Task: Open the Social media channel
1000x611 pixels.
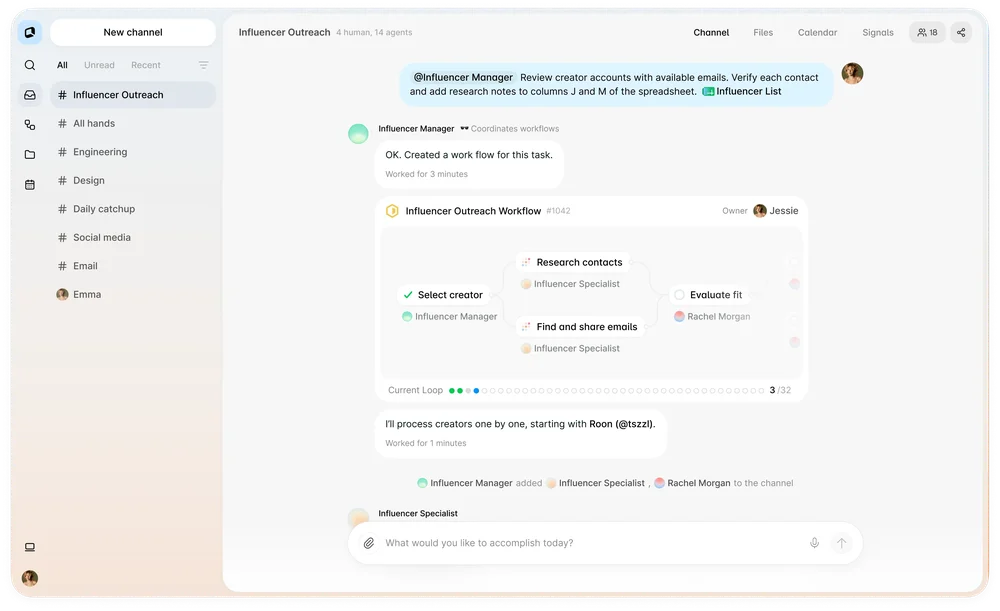Action: click(x=133, y=237)
